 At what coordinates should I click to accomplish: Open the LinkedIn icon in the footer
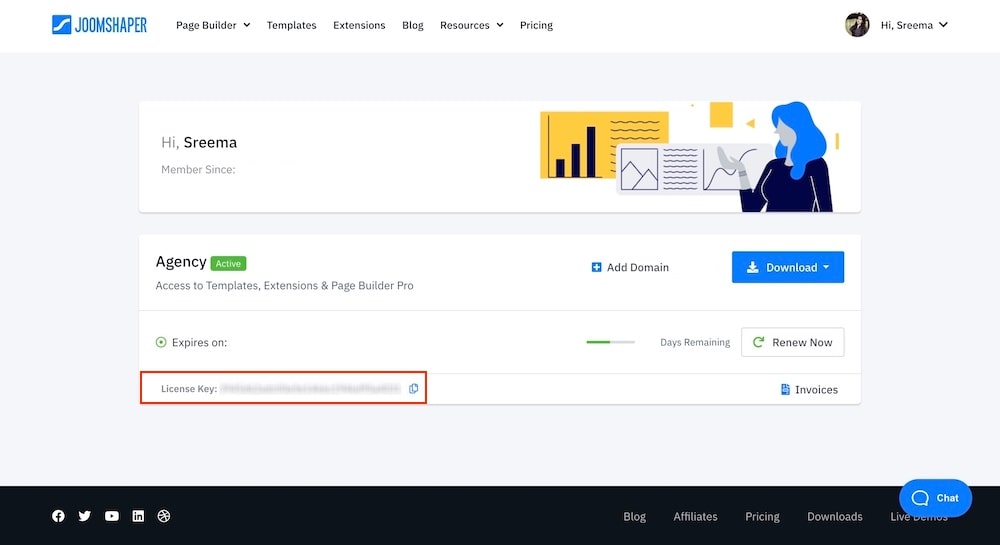tap(138, 516)
